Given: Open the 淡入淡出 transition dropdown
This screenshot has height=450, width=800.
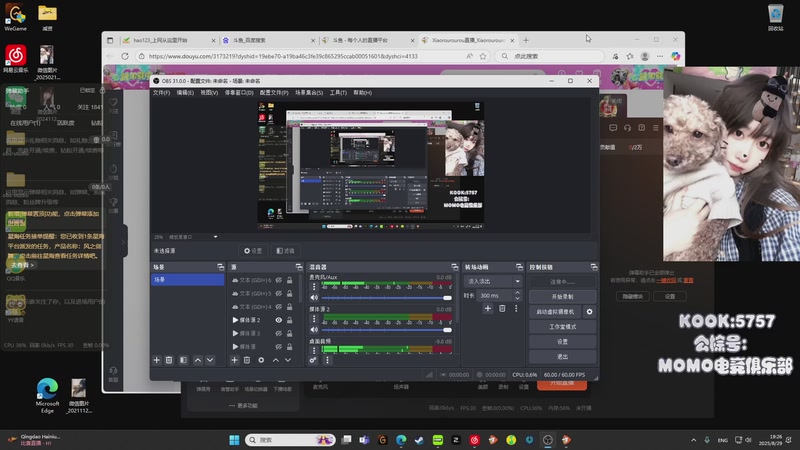Looking at the screenshot, I should 492,281.
